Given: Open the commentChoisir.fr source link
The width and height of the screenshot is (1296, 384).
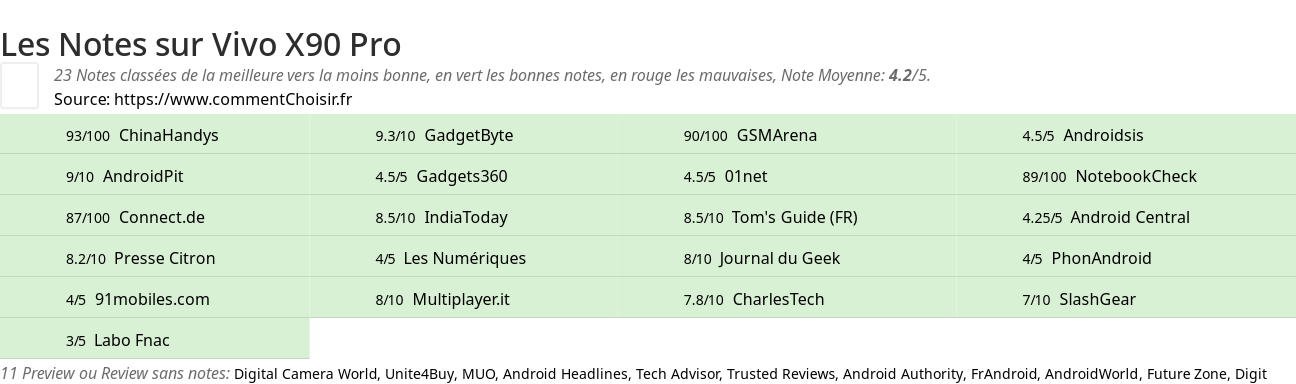Looking at the screenshot, I should (x=233, y=99).
